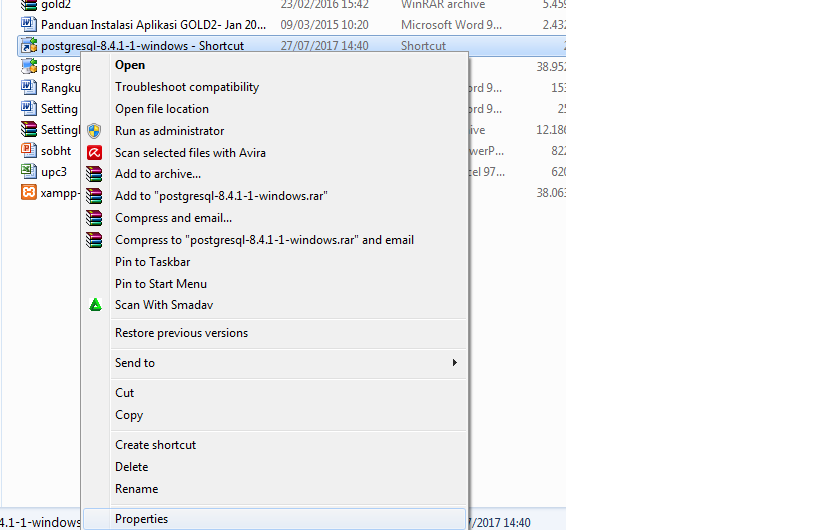Select the xampp file name
This screenshot has width=819, height=530.
(60, 193)
